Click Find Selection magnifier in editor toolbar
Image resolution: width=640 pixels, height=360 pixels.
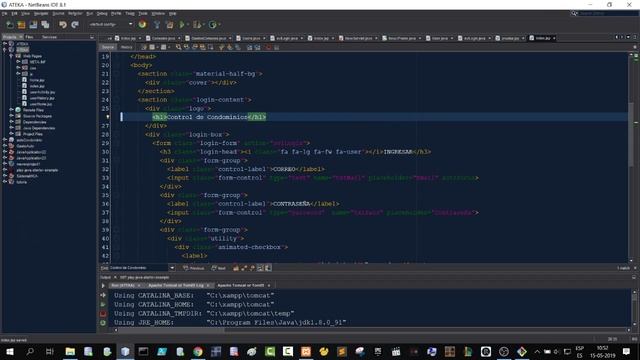click(178, 47)
